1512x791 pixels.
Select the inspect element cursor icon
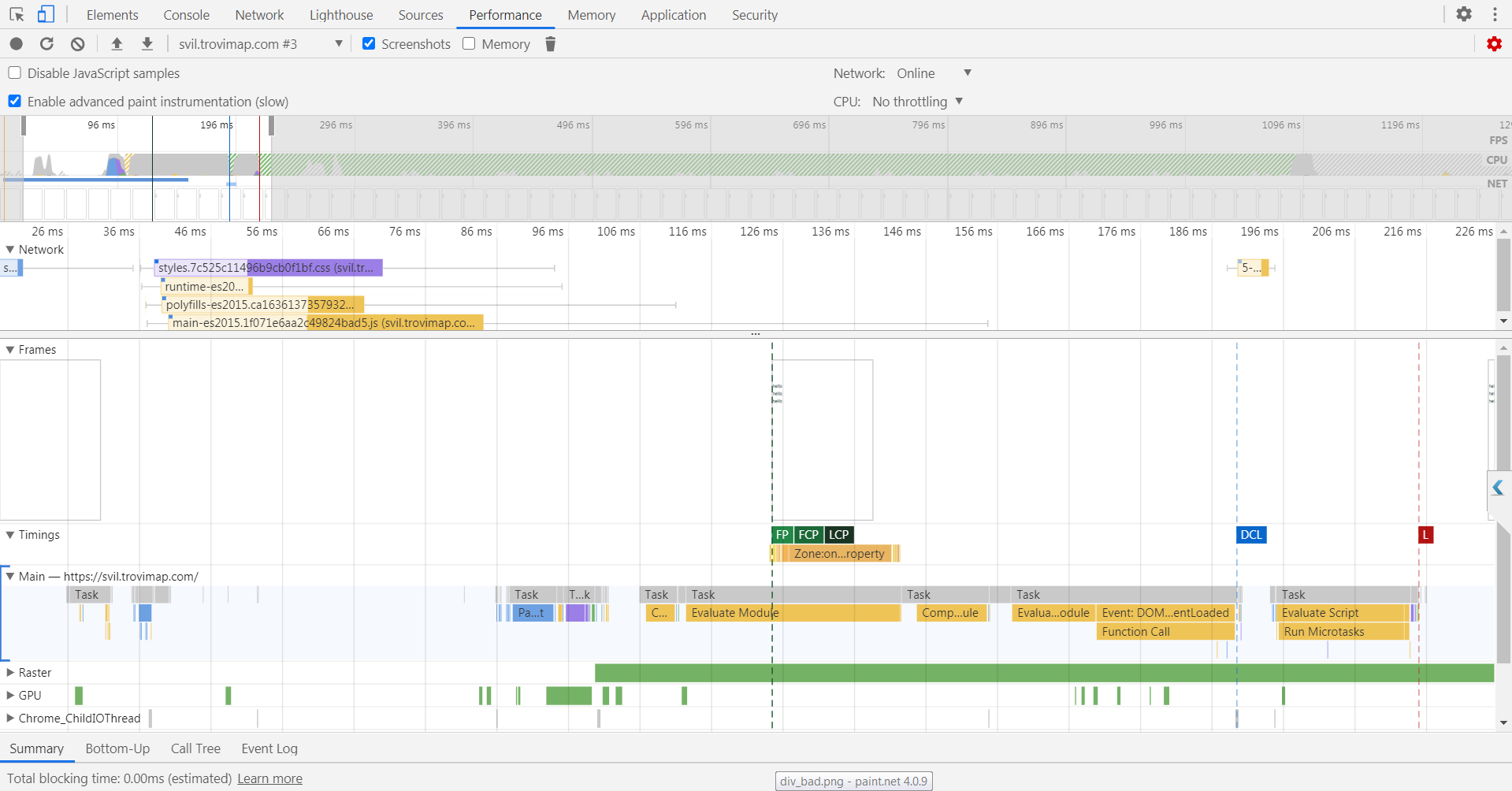click(17, 14)
